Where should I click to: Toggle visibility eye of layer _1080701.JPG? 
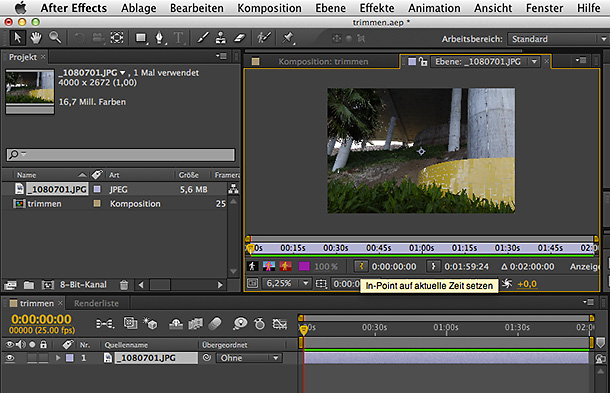tap(10, 358)
